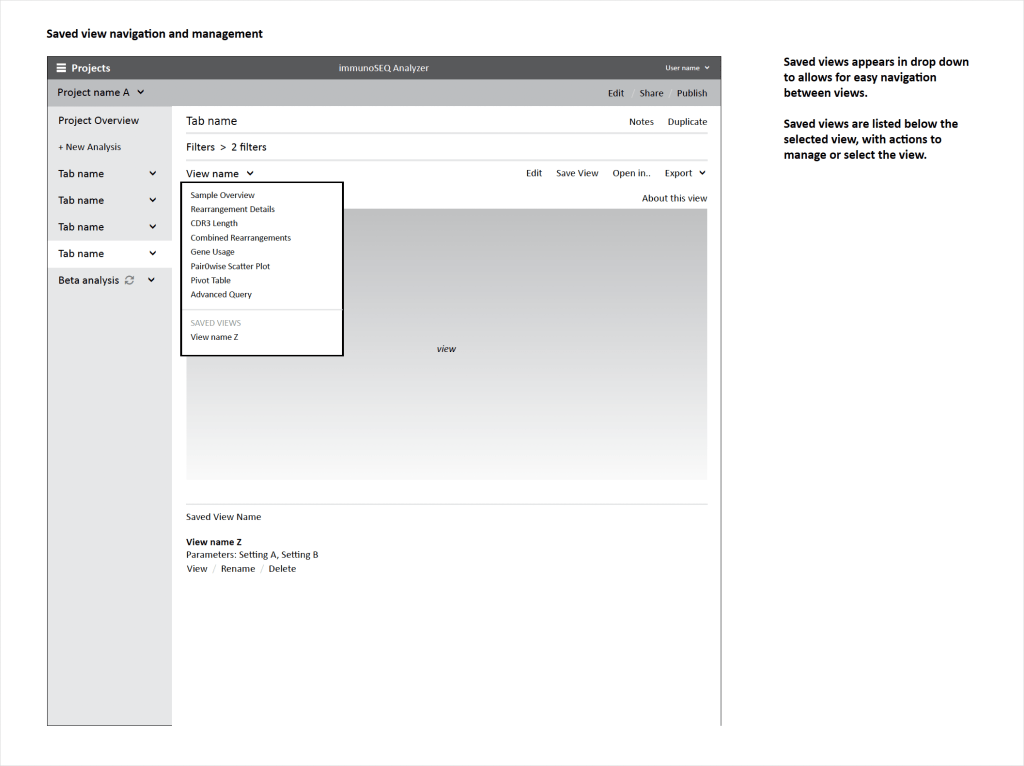Choose Pivot Table in the view list
Screen dimensions: 1024x766
[210, 280]
